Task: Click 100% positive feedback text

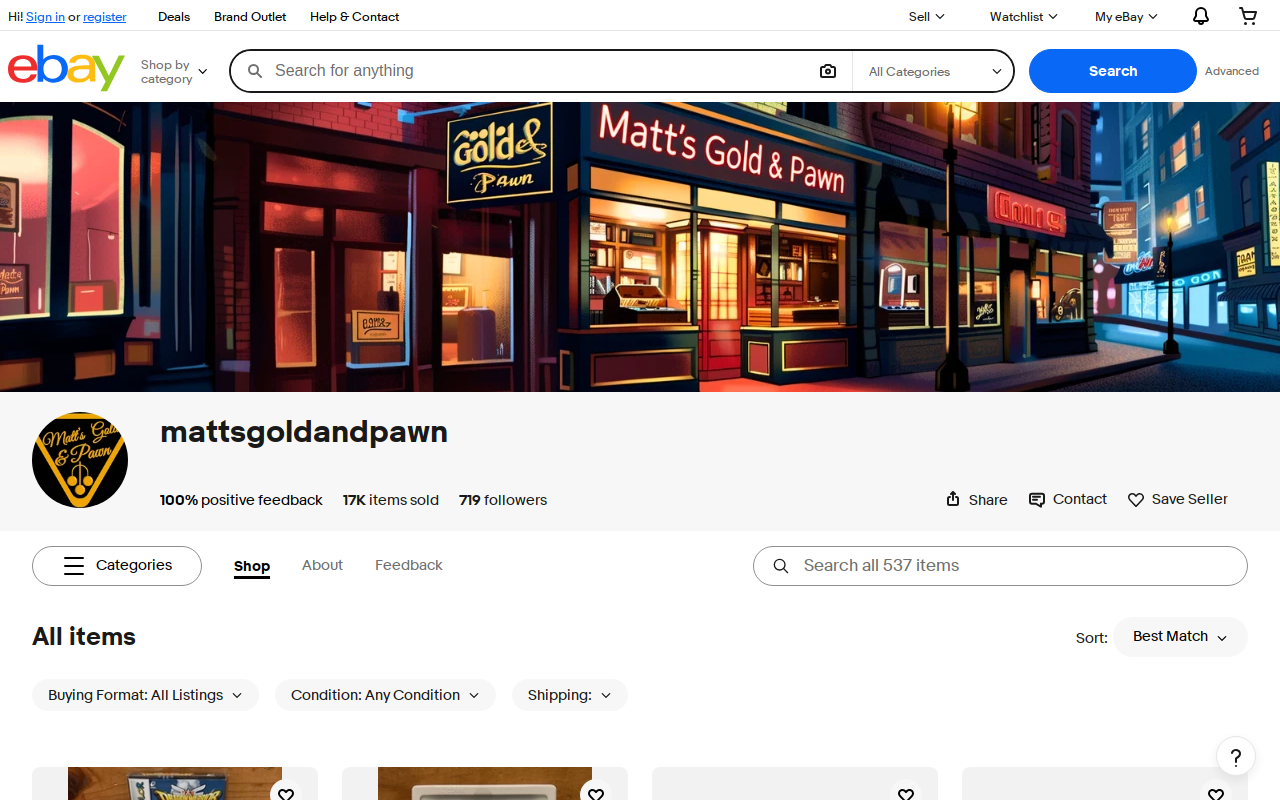Action: pos(241,500)
